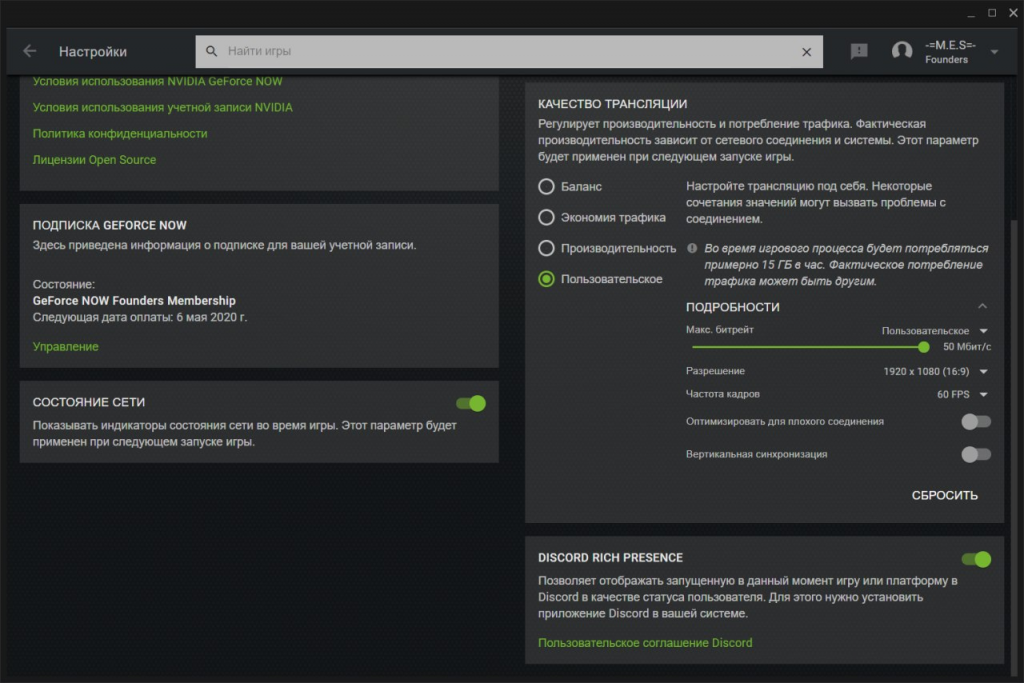Clear search field with X icon
1024x683 pixels.
tap(807, 51)
